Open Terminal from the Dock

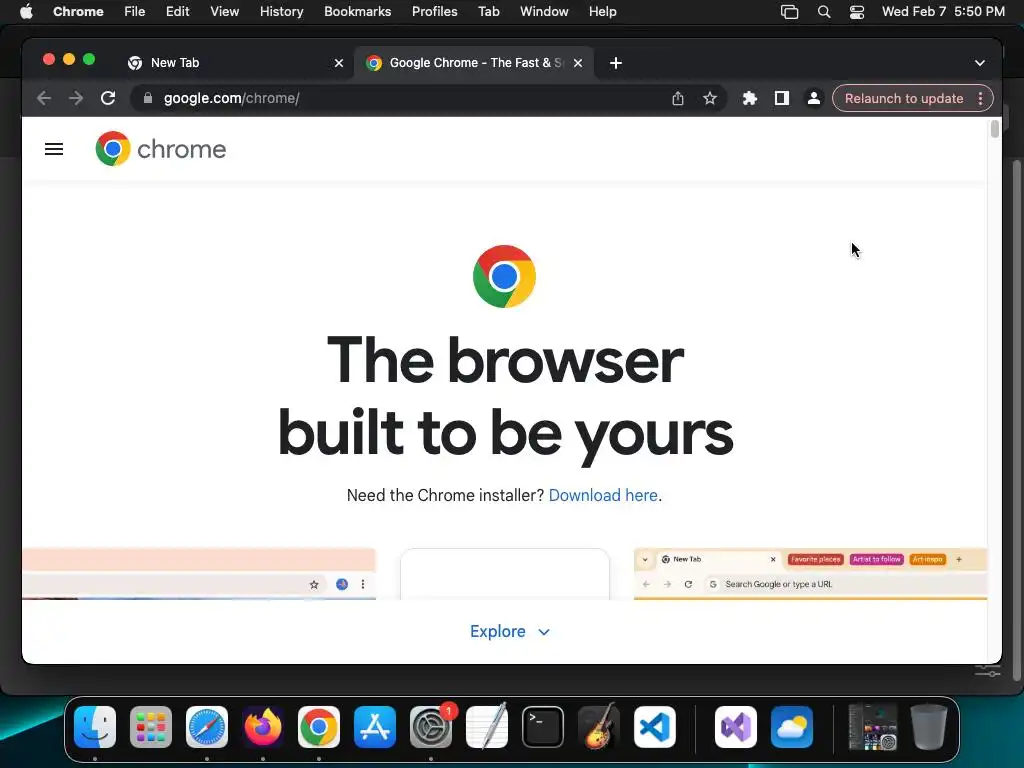tap(543, 727)
